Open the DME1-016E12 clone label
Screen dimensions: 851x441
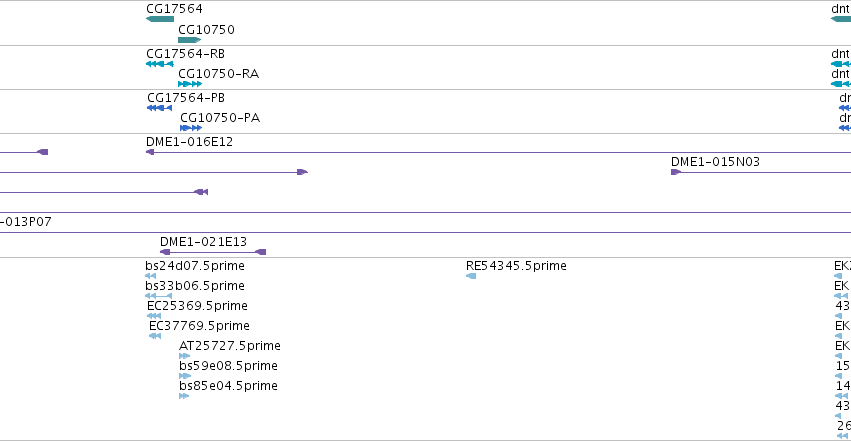click(x=189, y=142)
